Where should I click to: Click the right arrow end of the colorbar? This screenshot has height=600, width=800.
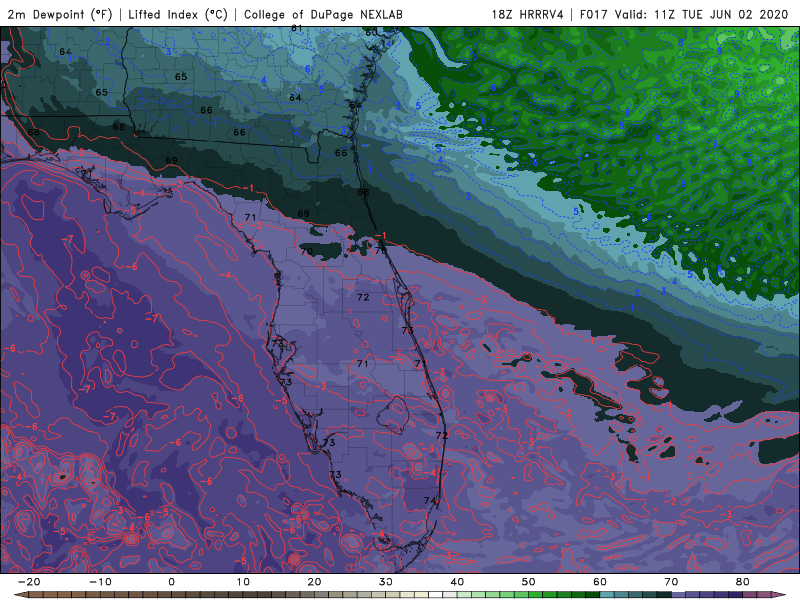[780, 595]
